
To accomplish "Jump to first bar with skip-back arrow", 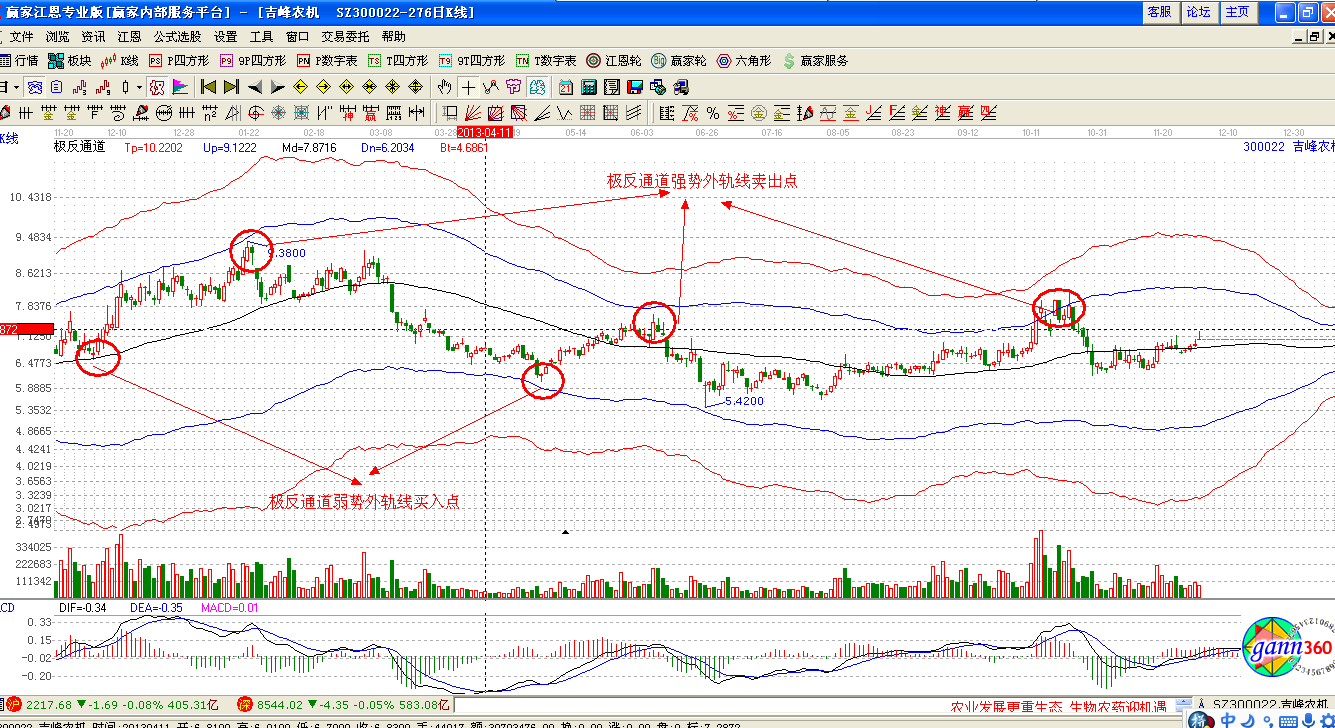I will [208, 87].
